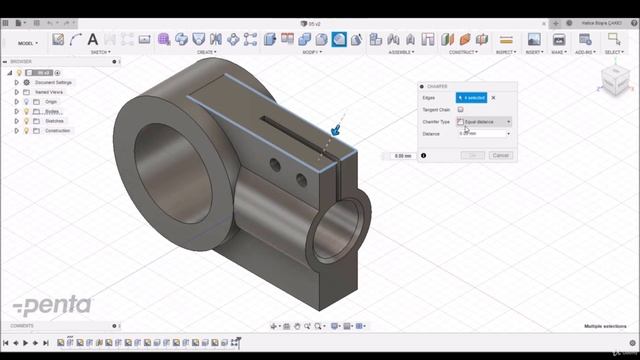
Task: Click the Insert image icon above Insert
Action: tap(534, 40)
